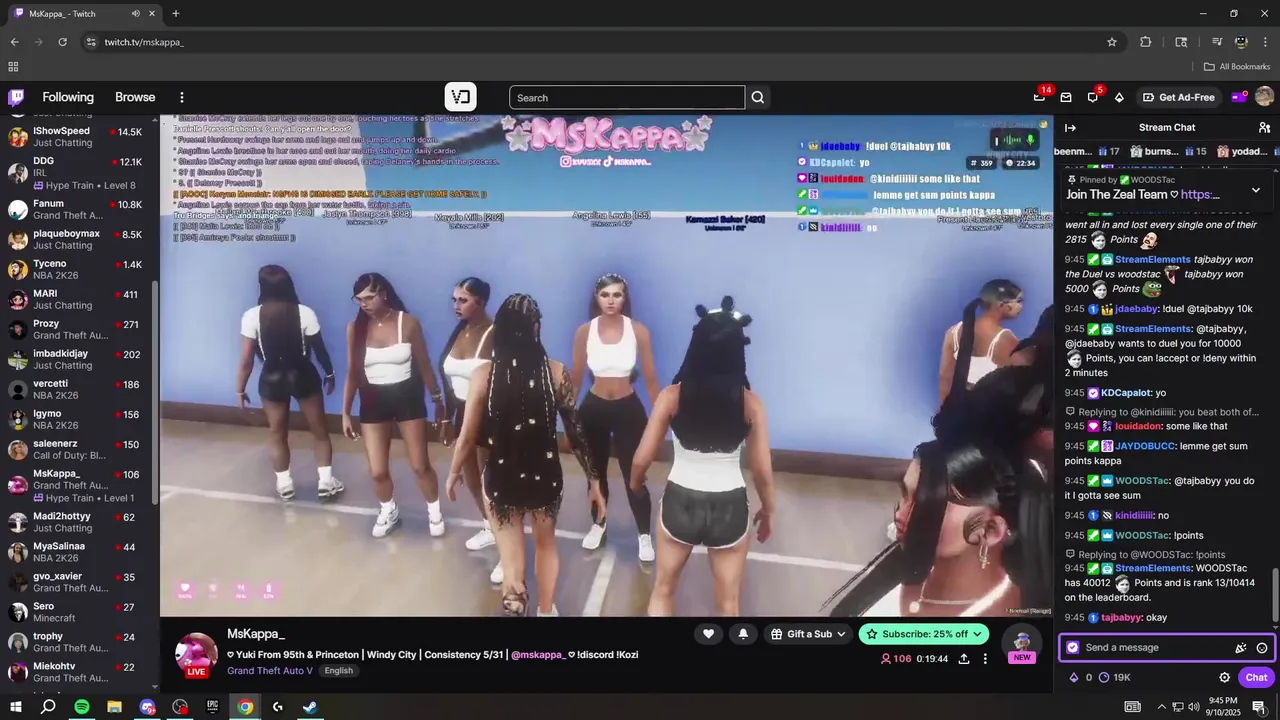The image size is (1280, 720).
Task: Expand the pinned Zeal Team message chevron
Action: pyautogui.click(x=1256, y=190)
